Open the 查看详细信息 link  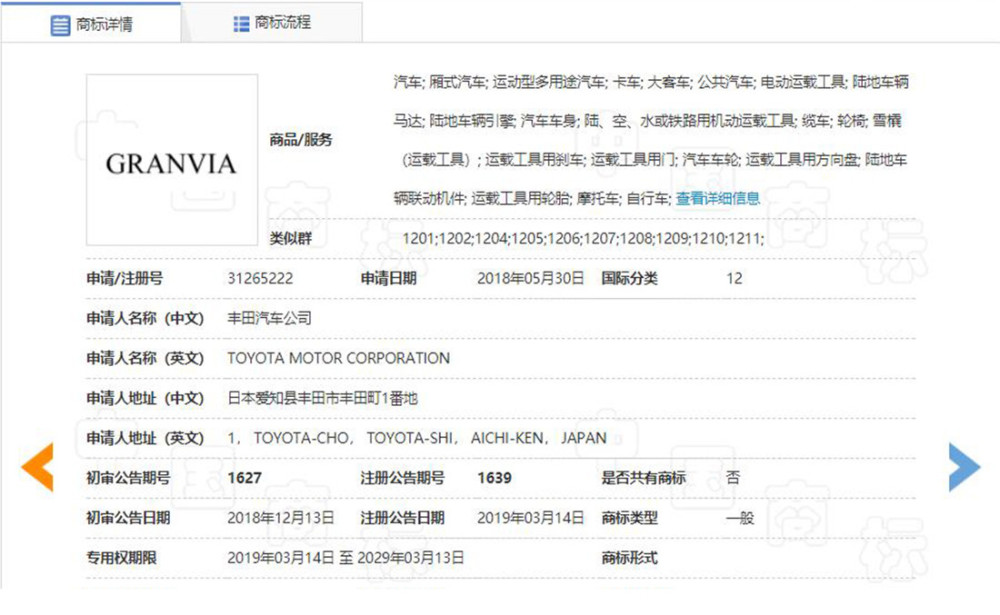tap(717, 198)
